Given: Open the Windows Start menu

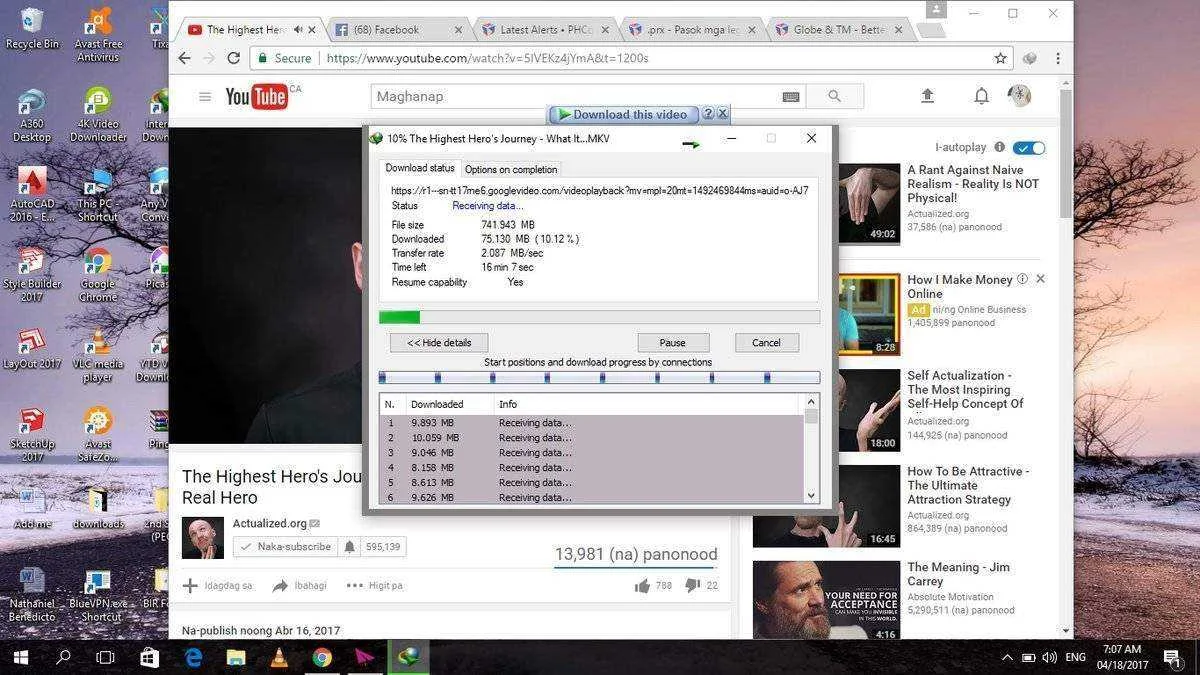Looking at the screenshot, I should click(x=21, y=657).
